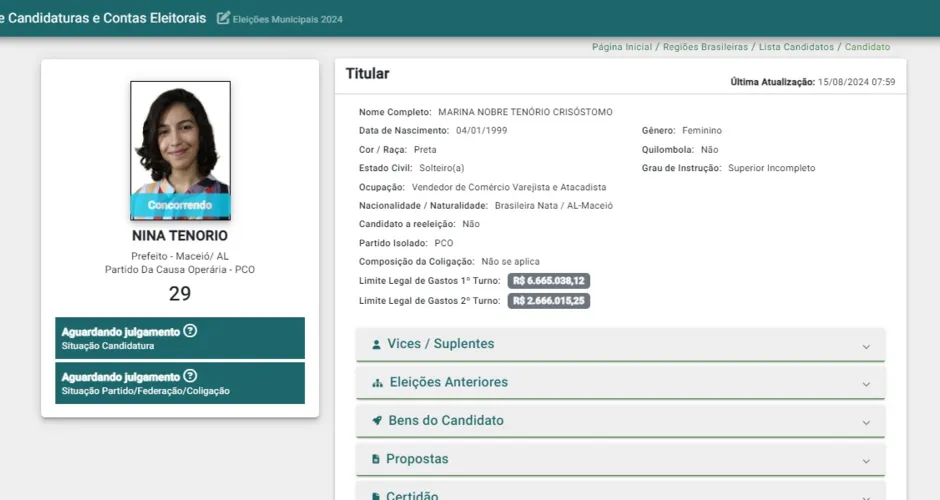Open Regiões Brasileiras breadcrumb link
The image size is (940, 500).
click(704, 47)
